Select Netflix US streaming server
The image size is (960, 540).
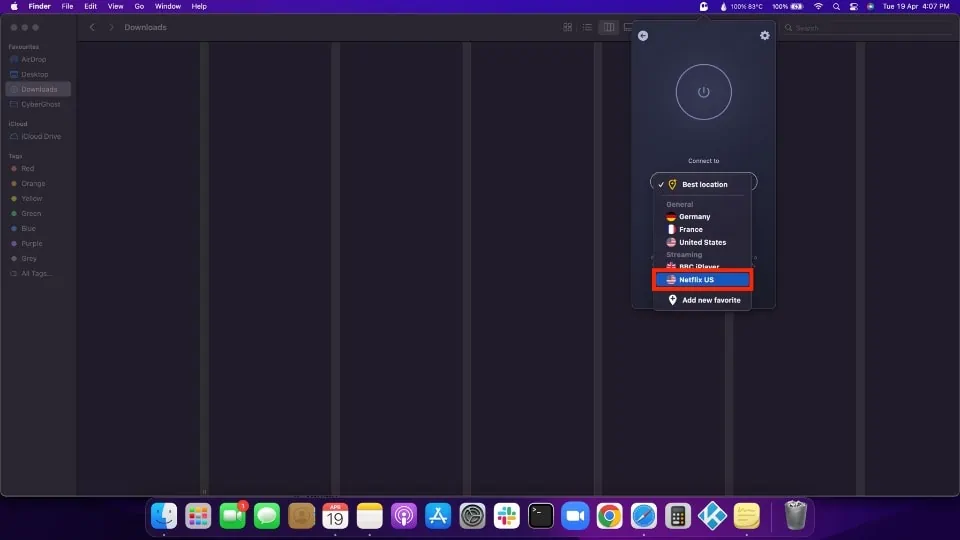(702, 280)
